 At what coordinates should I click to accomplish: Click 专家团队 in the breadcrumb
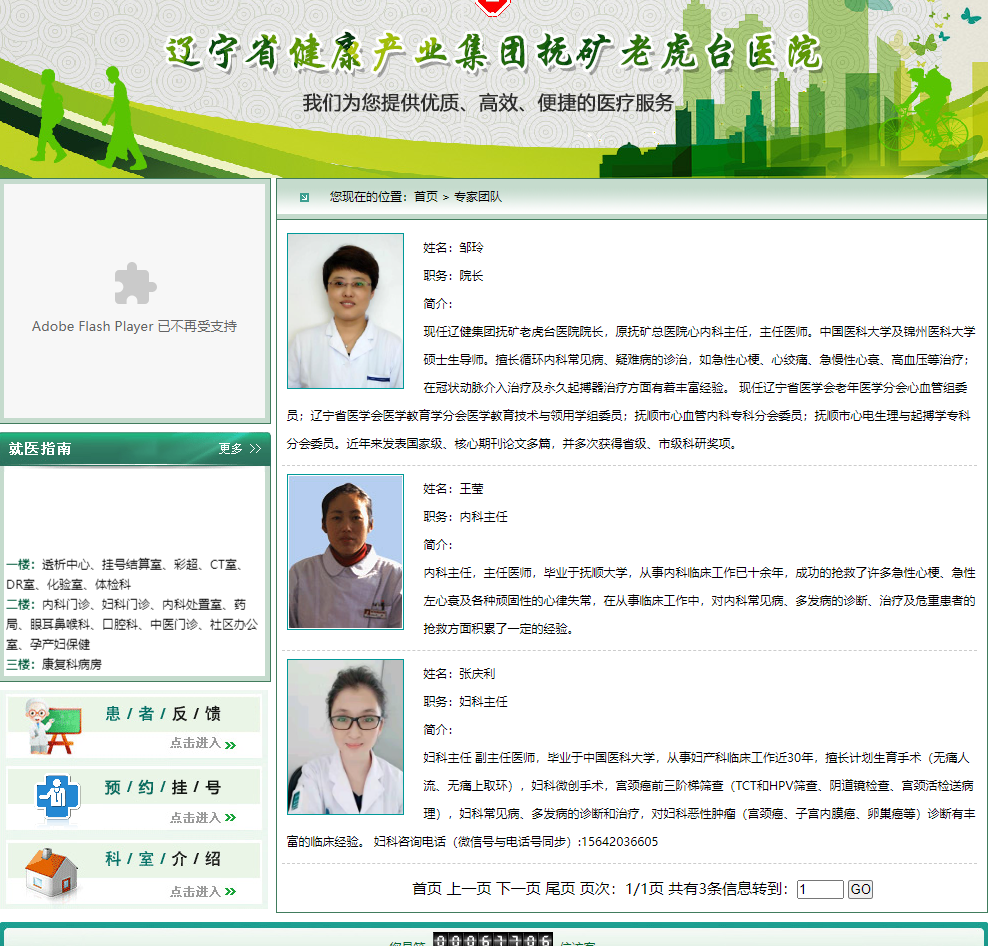pos(478,197)
